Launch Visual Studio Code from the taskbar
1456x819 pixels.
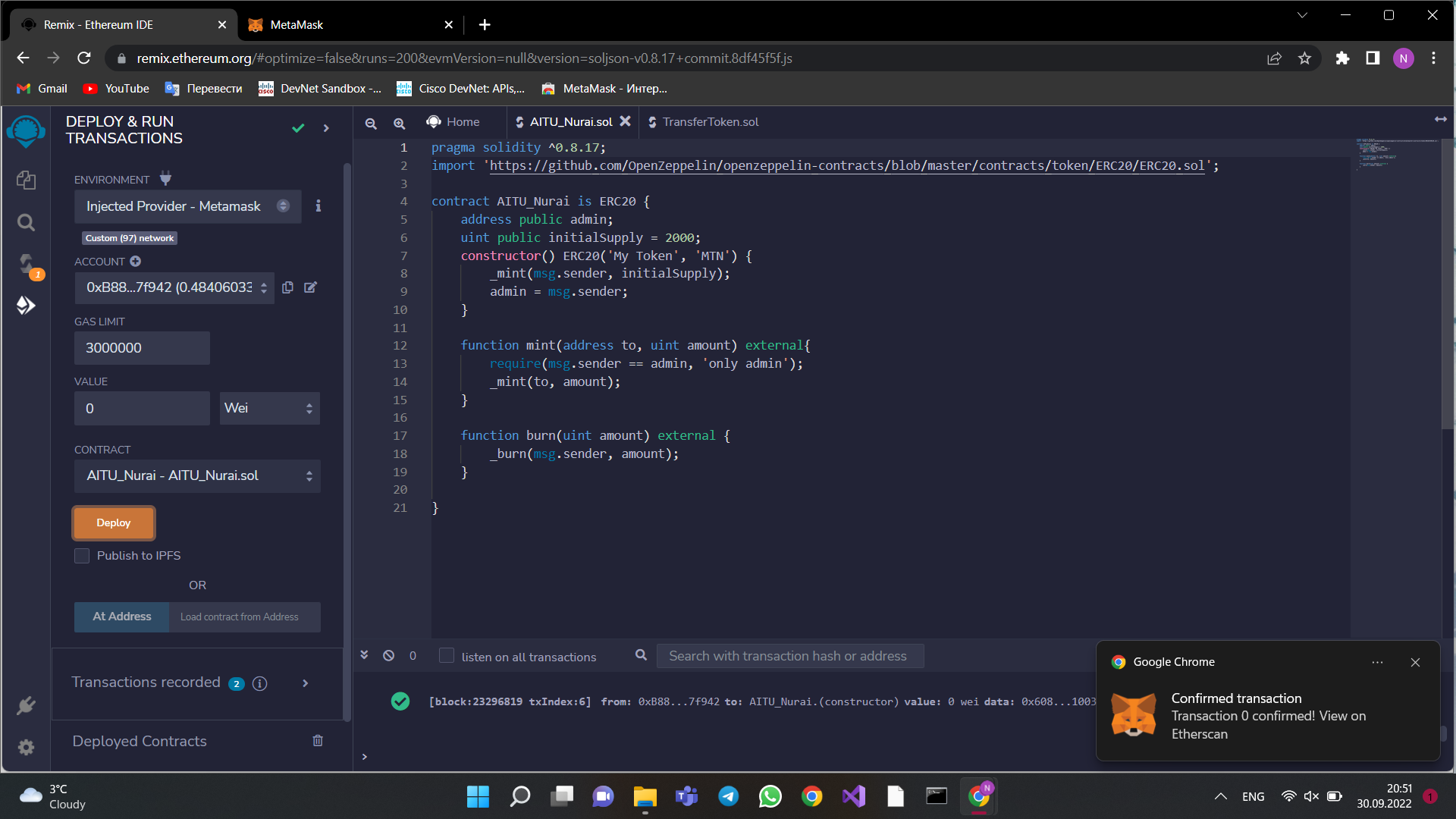[x=853, y=796]
